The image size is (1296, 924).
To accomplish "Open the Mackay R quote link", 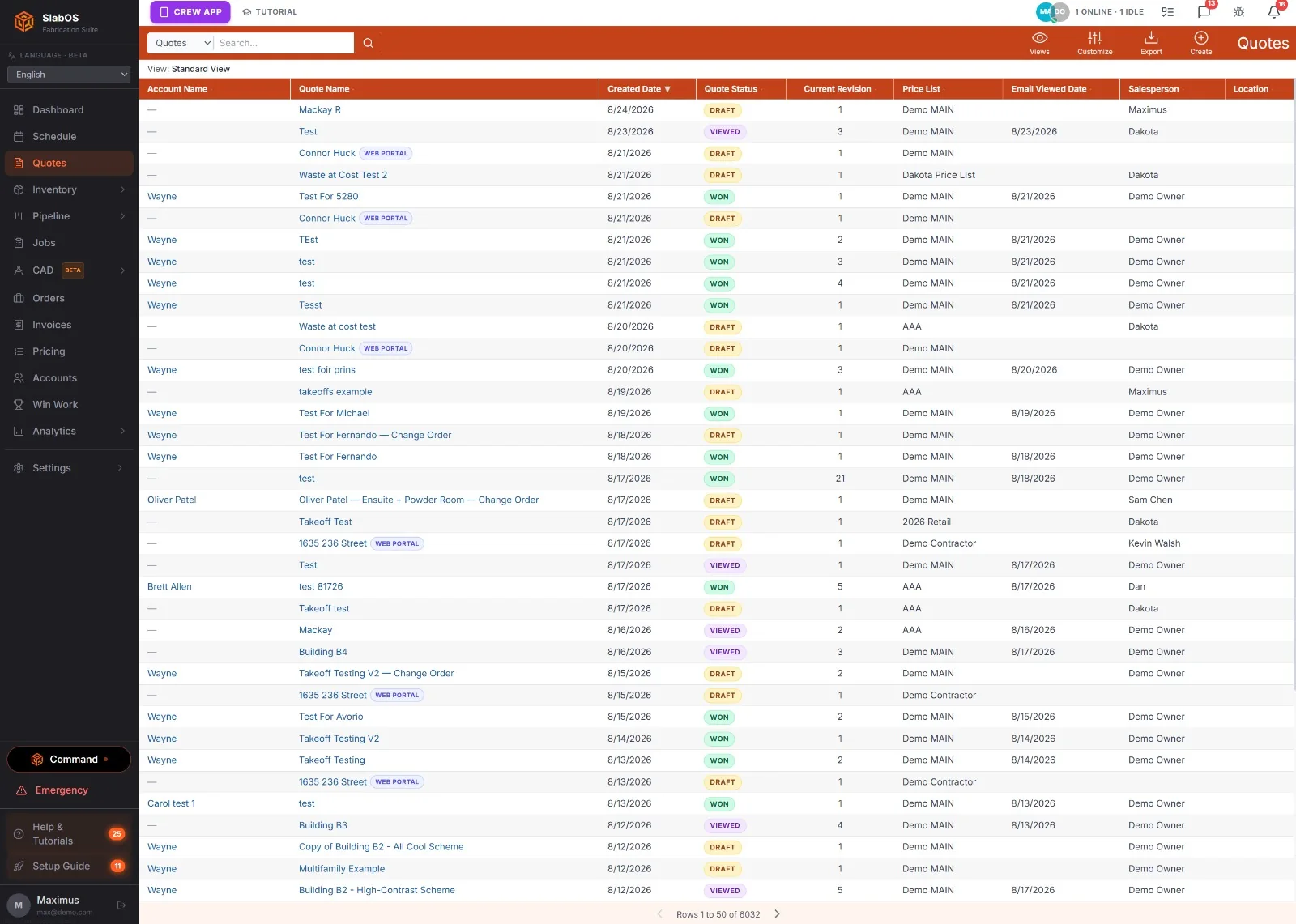I will 319,110.
